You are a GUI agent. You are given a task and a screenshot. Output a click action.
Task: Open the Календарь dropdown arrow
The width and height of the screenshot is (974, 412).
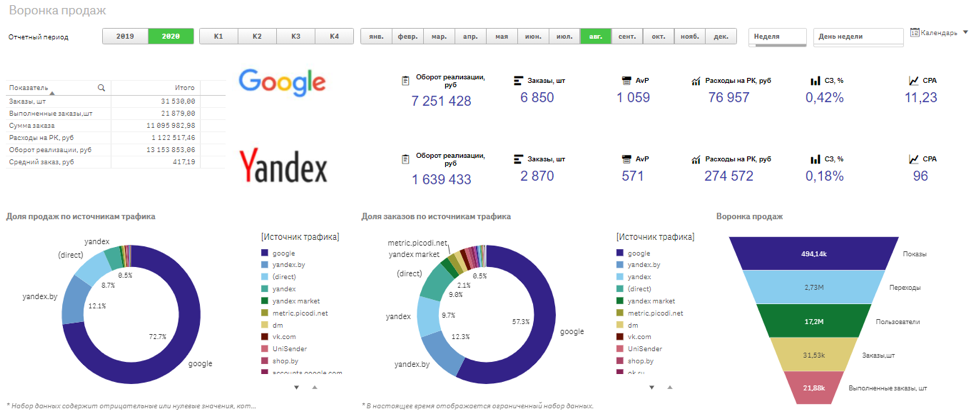(x=965, y=33)
